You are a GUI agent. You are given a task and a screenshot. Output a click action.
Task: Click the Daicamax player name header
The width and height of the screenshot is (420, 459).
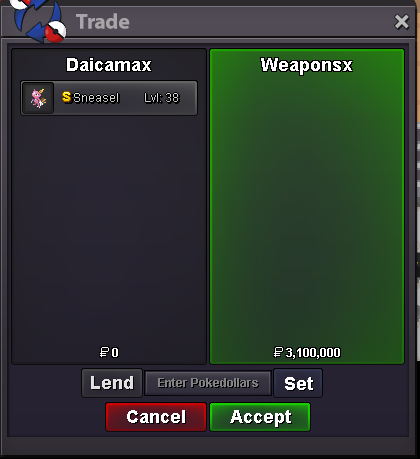(x=109, y=65)
